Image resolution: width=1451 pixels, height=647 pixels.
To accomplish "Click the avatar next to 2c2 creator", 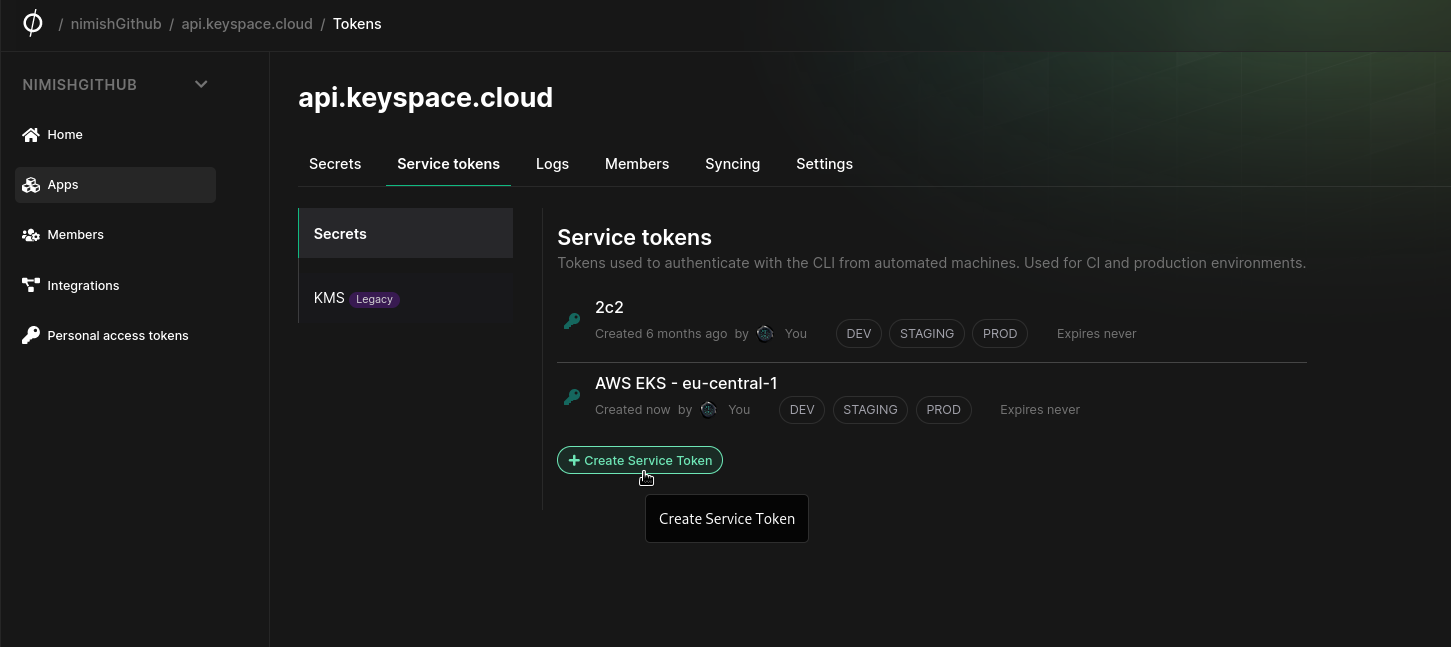I will [765, 334].
